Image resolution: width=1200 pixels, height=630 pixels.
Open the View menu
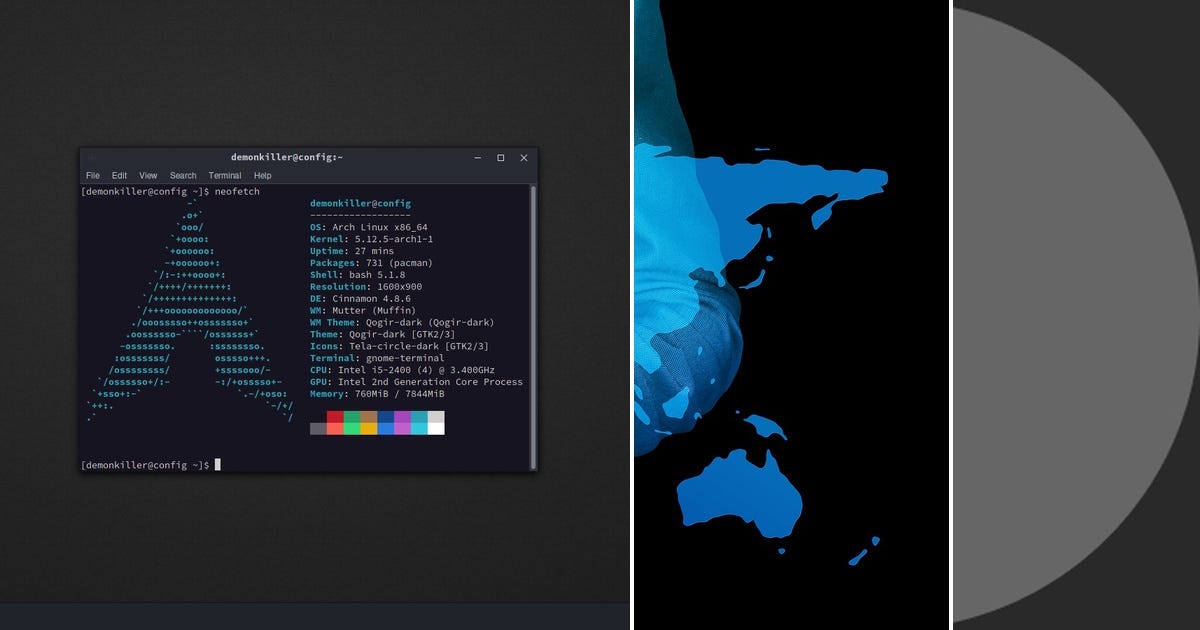point(148,175)
